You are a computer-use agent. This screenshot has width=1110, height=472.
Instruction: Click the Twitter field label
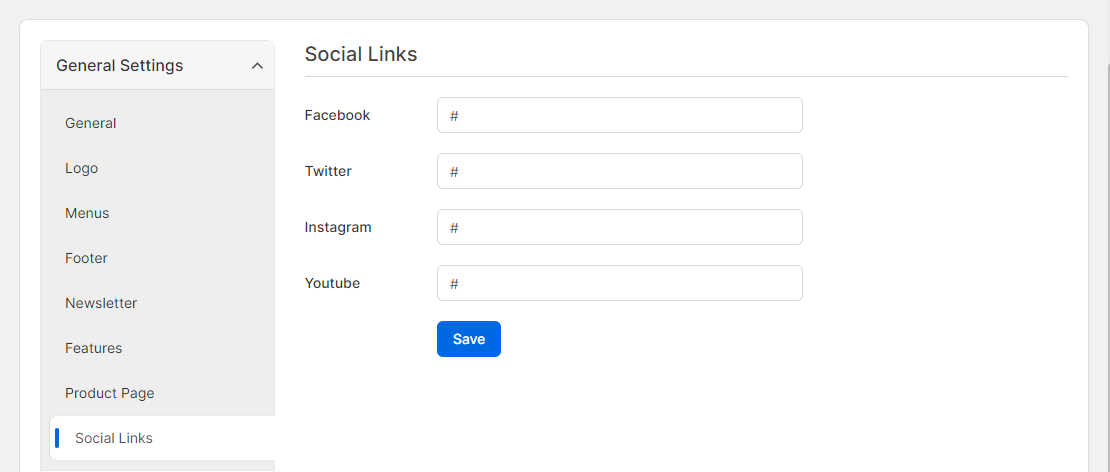click(328, 171)
